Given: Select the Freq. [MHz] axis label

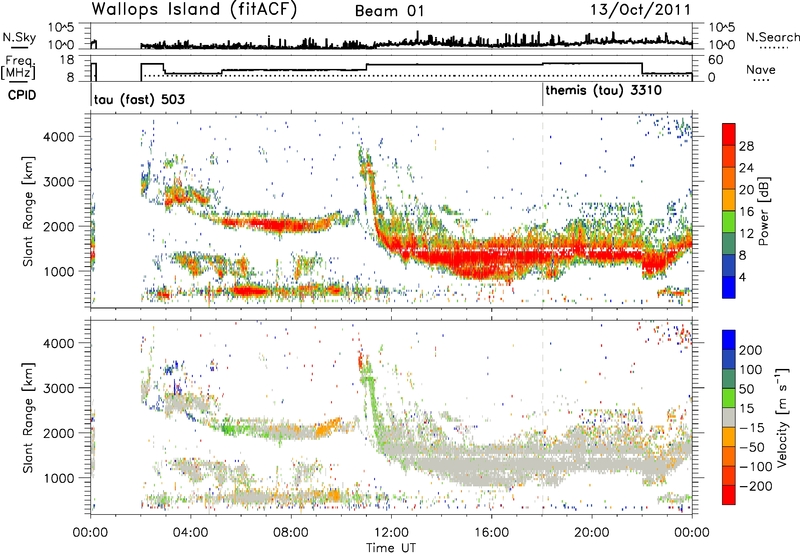Looking at the screenshot, I should pos(18,68).
